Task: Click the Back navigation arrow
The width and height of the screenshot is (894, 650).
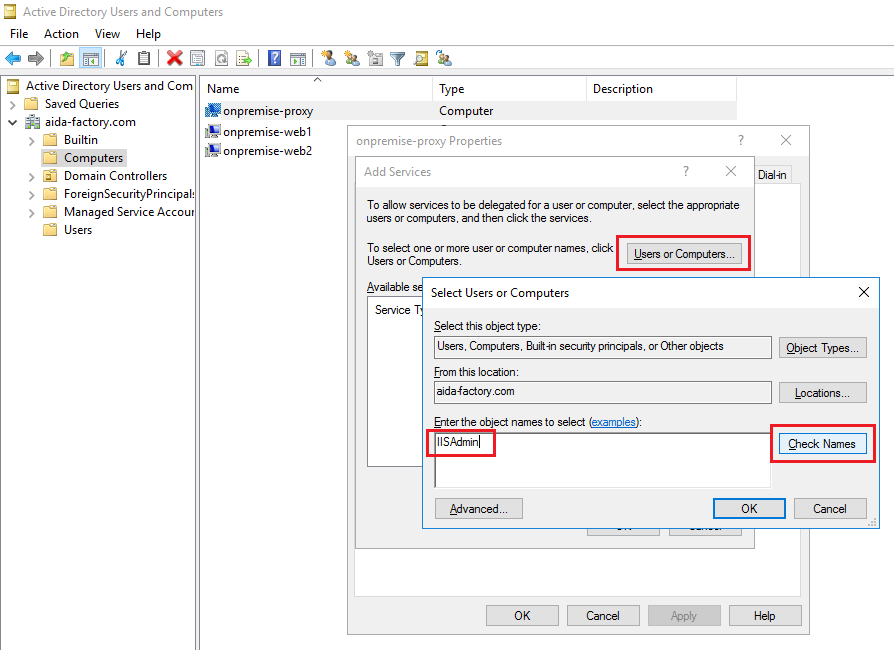Action: point(13,57)
